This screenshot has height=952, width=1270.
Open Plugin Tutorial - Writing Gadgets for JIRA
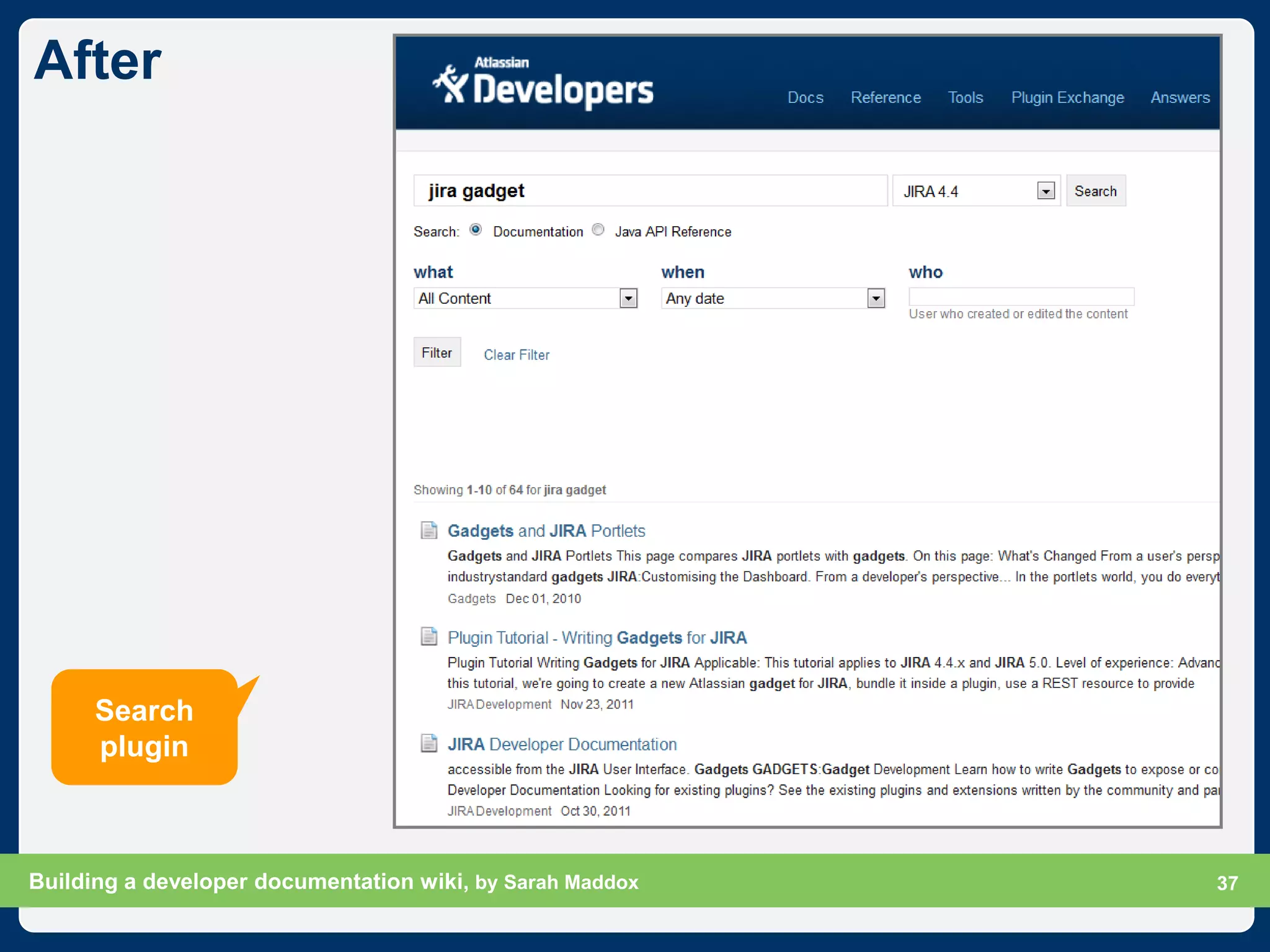point(597,638)
